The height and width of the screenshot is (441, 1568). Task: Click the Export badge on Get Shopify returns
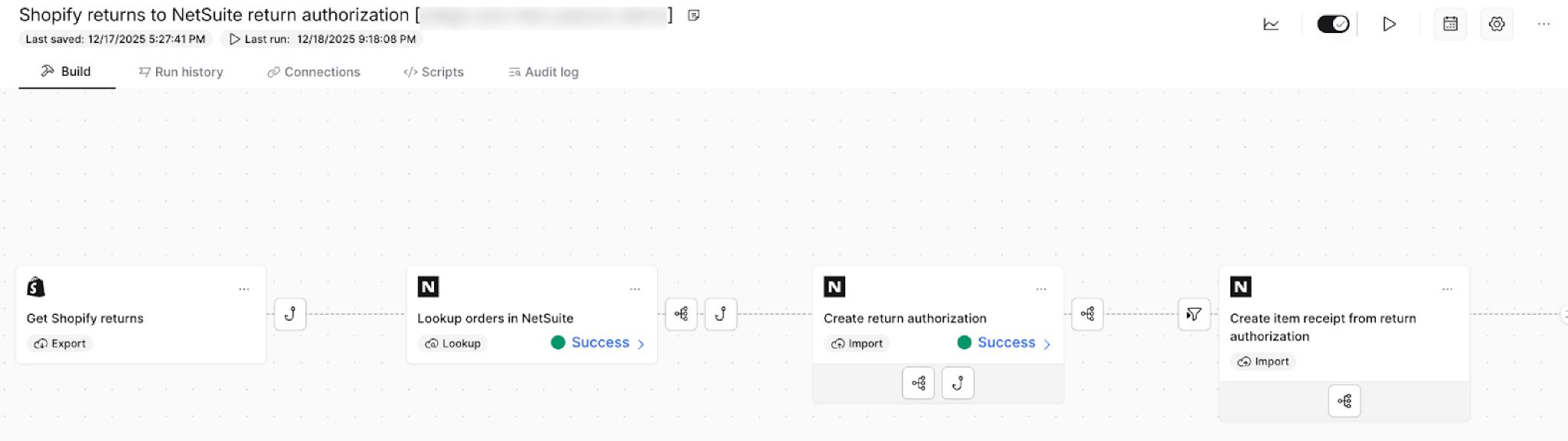60,344
